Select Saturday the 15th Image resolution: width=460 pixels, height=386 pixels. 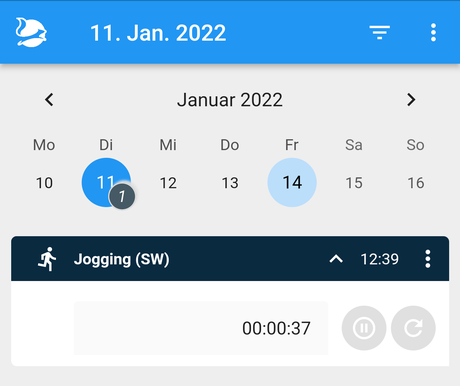[354, 183]
